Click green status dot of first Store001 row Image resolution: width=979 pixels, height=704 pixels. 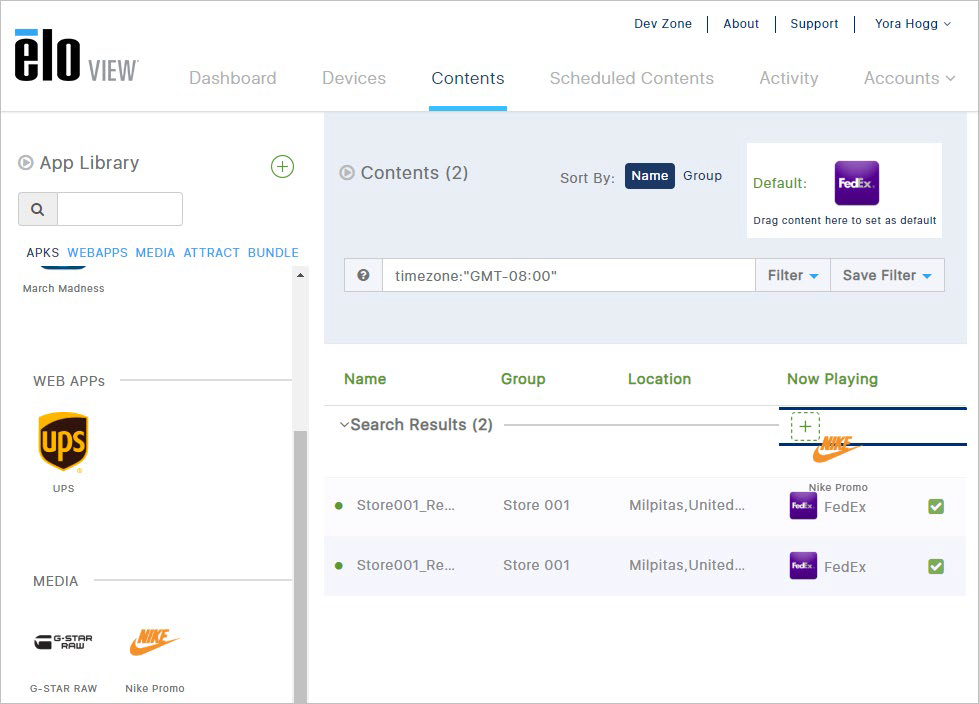click(x=339, y=506)
